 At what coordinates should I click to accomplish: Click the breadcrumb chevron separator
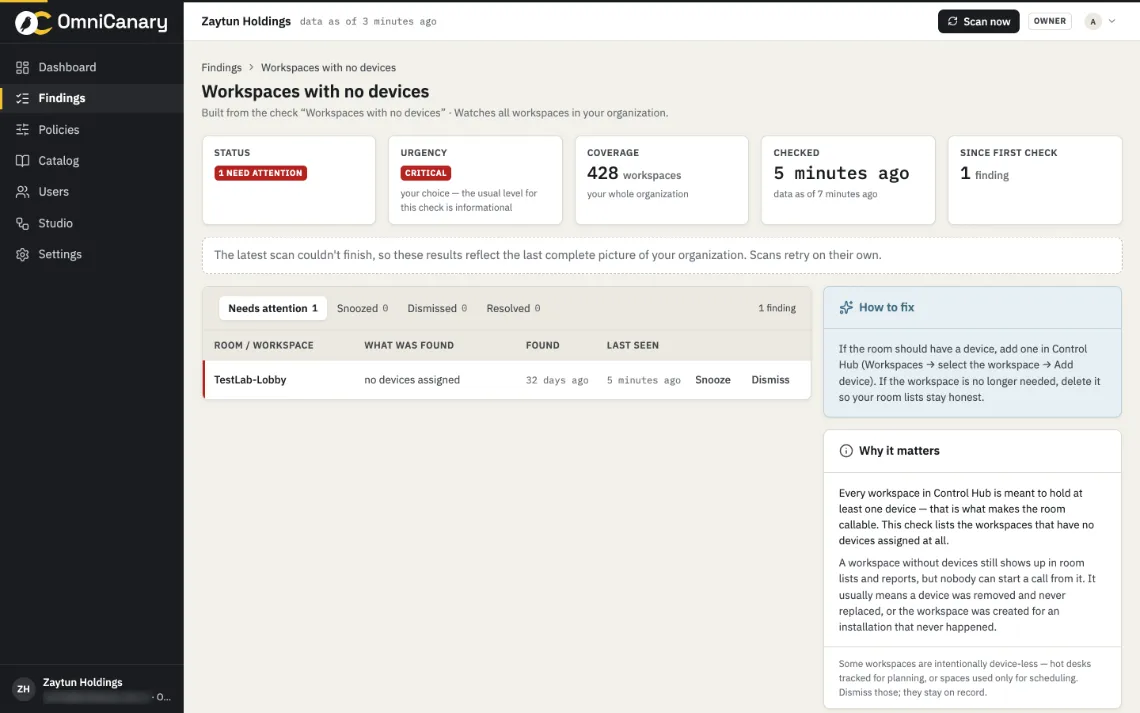[x=252, y=67]
